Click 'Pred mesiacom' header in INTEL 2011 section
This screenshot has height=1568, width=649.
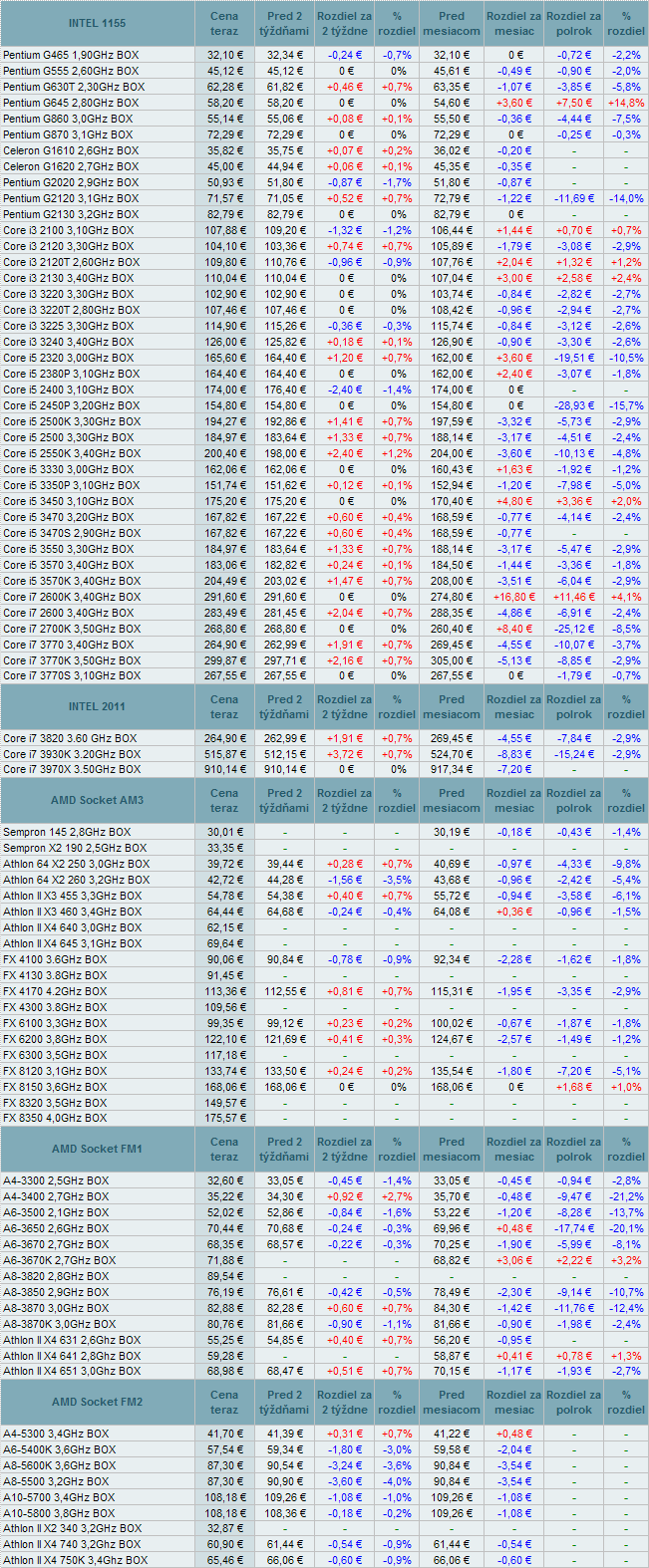pyautogui.click(x=452, y=706)
